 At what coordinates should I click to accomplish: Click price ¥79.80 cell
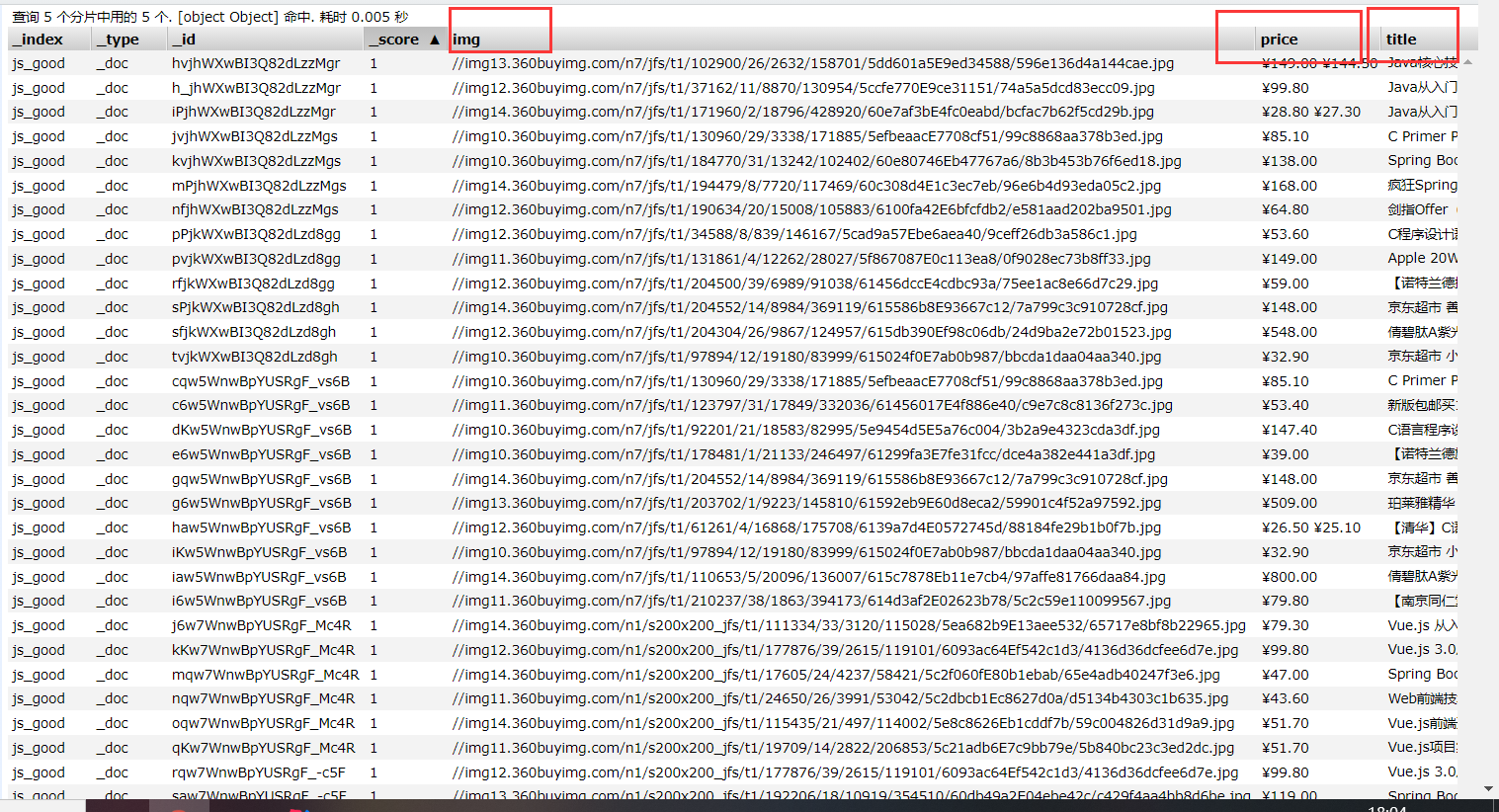1286,601
